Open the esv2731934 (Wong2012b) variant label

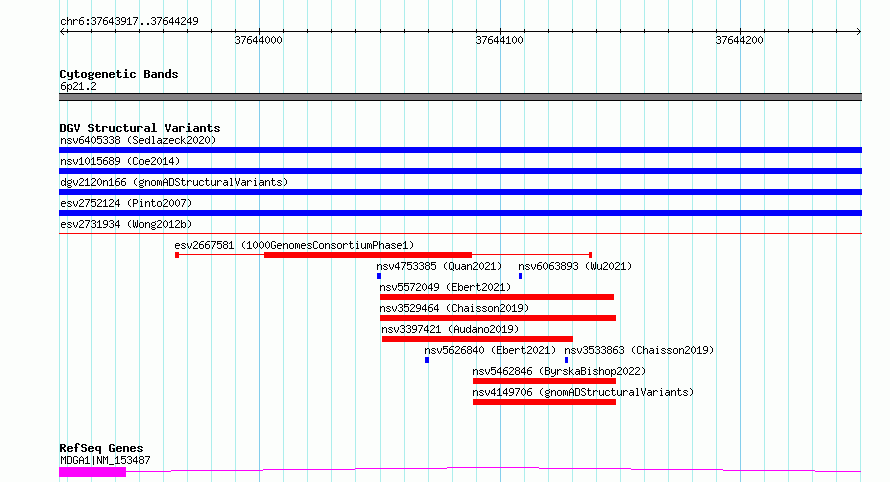coord(126,224)
